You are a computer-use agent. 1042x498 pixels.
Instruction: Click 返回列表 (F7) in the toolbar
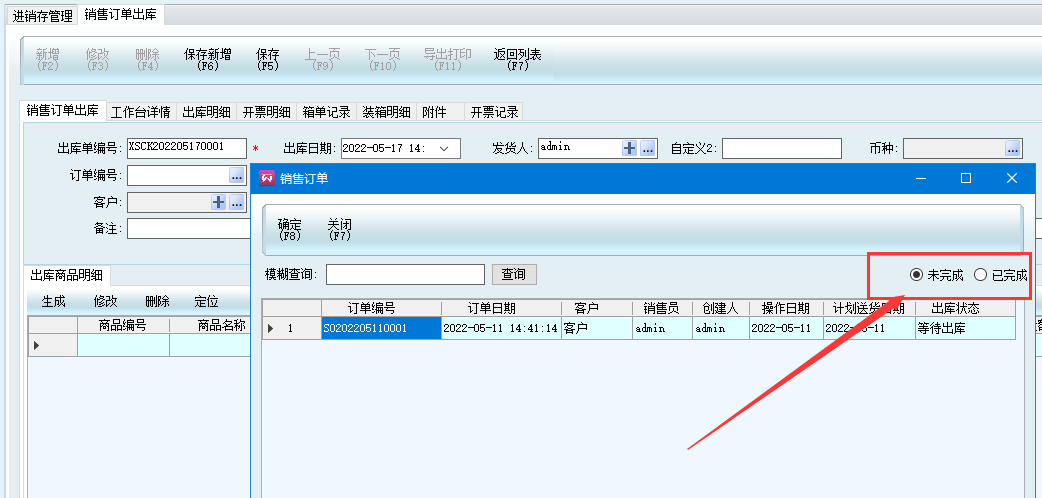pyautogui.click(x=517, y=60)
